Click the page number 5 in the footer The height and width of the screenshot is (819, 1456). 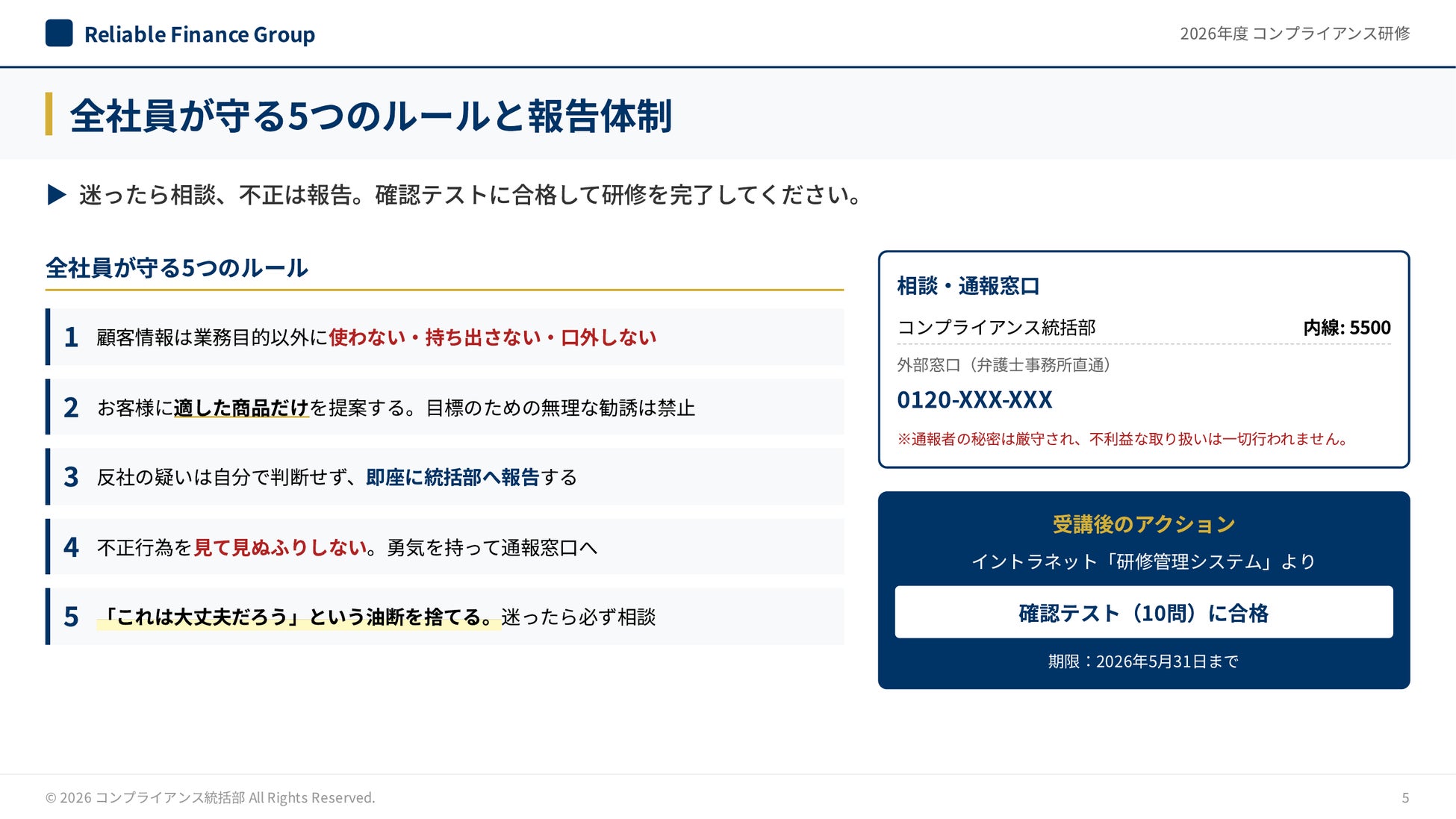(1405, 797)
